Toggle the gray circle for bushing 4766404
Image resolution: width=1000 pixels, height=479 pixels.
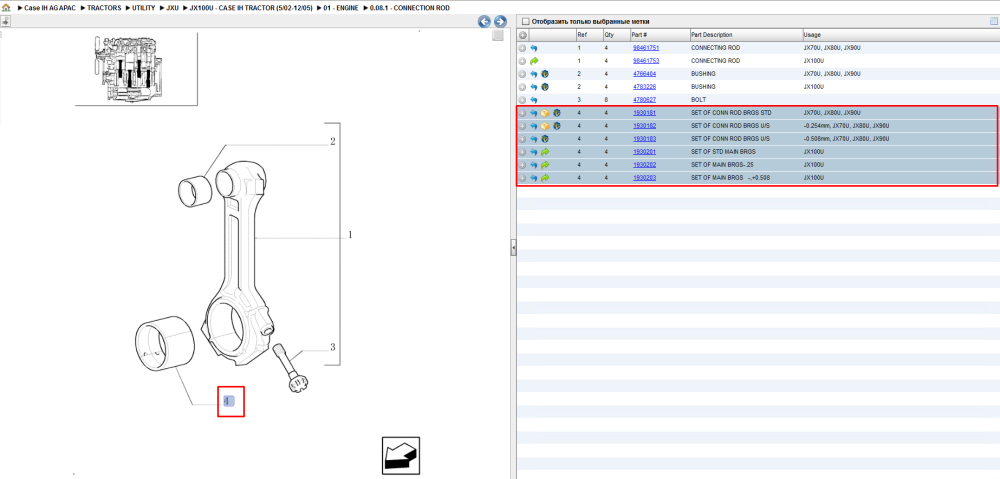click(522, 74)
